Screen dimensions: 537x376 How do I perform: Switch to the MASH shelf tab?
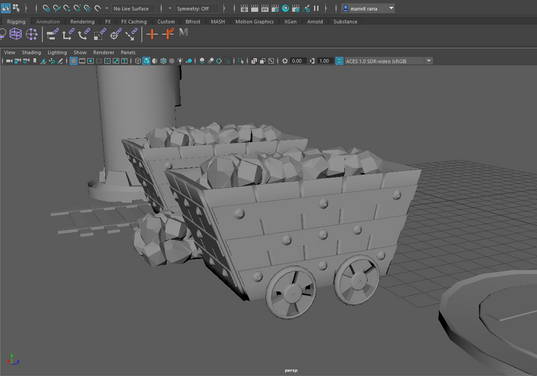tap(218, 22)
